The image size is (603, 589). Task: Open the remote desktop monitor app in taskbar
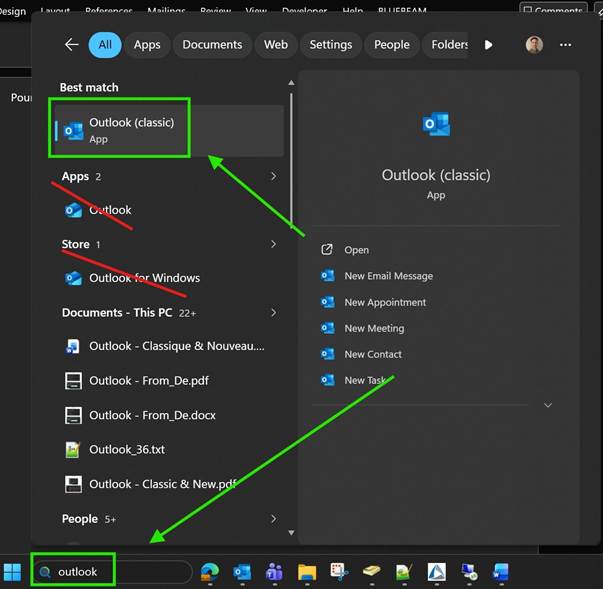[x=469, y=572]
